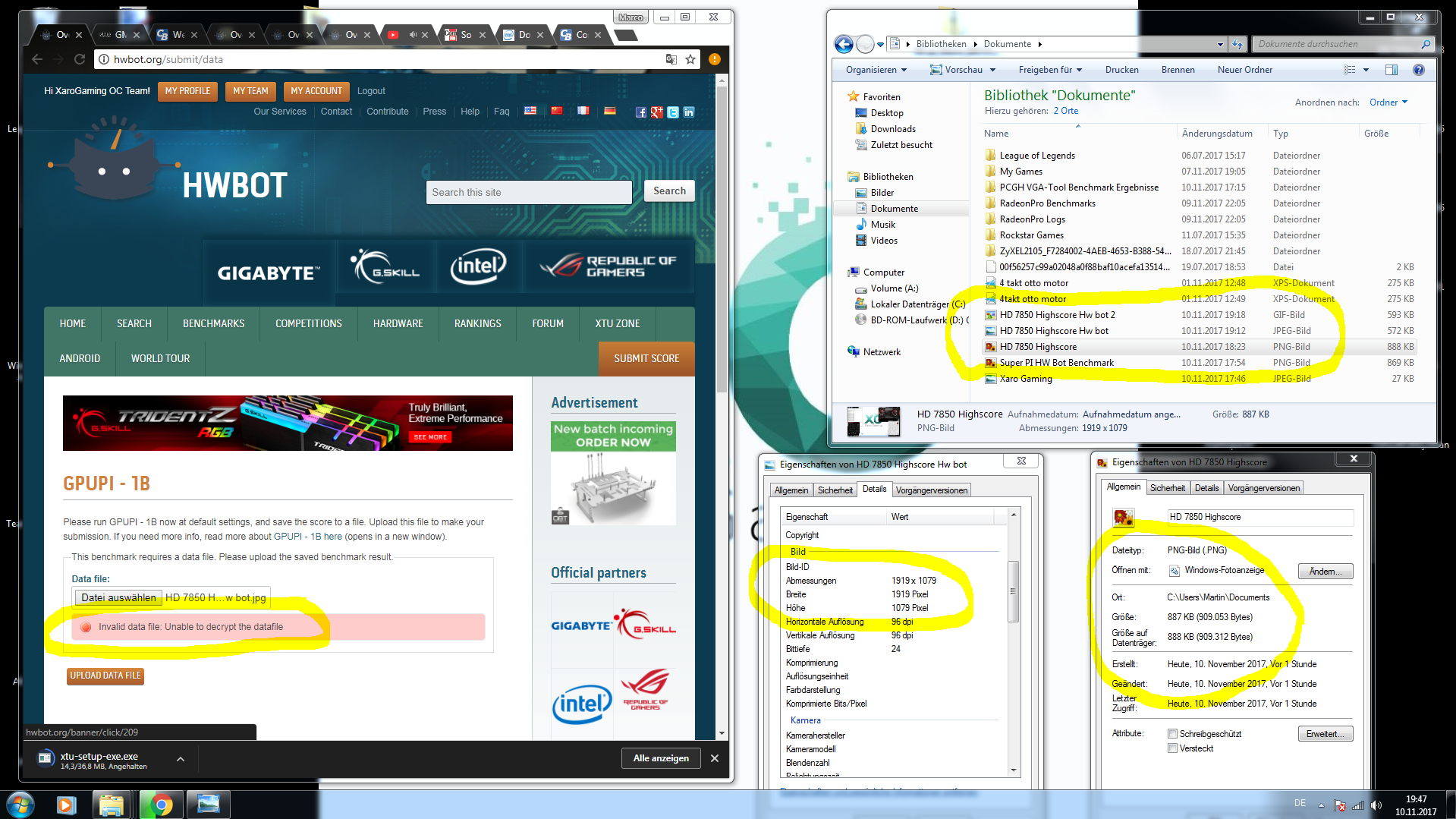The width and height of the screenshot is (1456, 819).
Task: Switch to Sicherheit tab in Hw bot properties
Action: [835, 490]
